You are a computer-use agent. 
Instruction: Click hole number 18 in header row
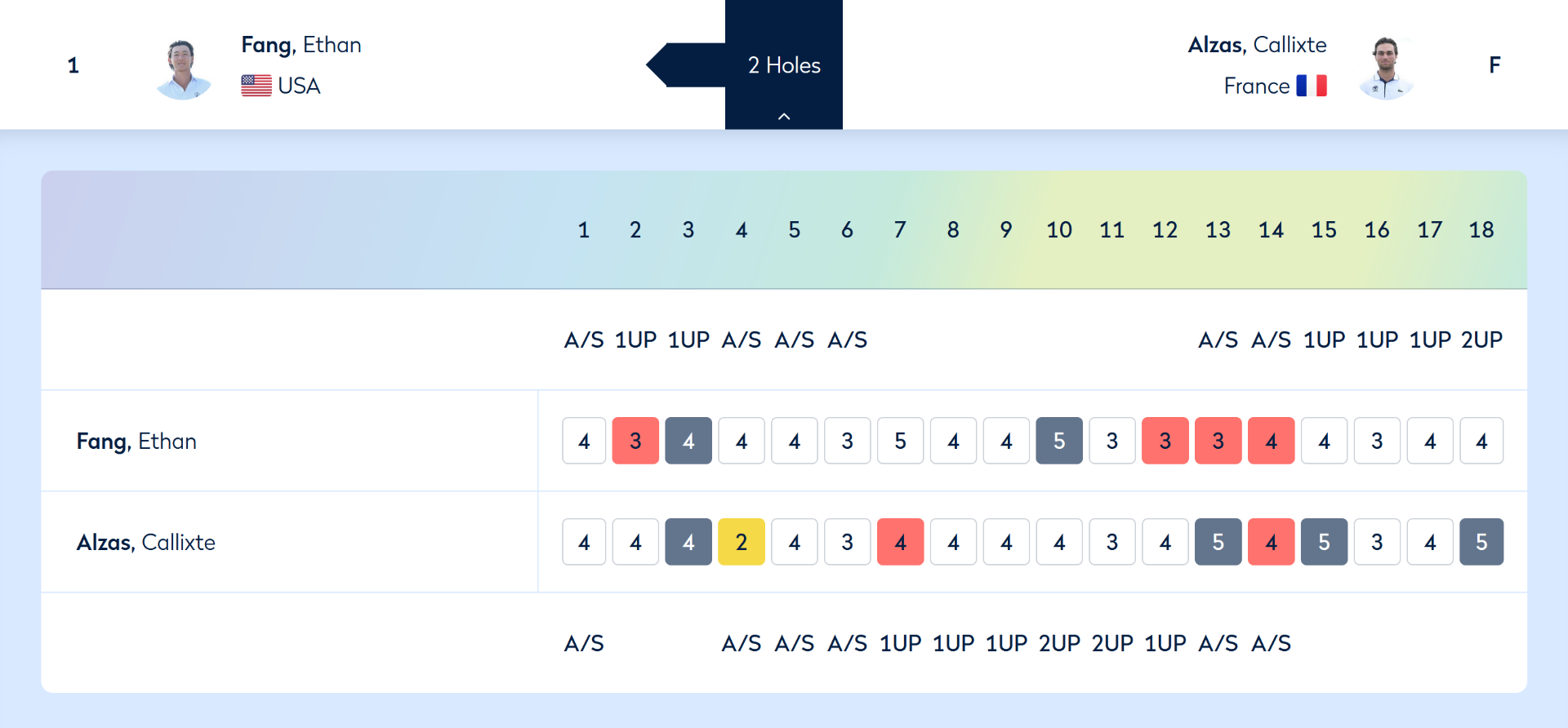click(x=1481, y=230)
